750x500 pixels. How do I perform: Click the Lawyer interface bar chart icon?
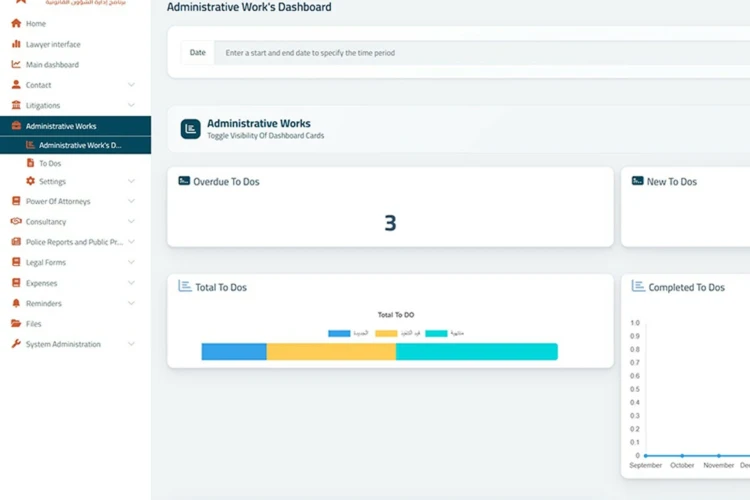click(16, 44)
